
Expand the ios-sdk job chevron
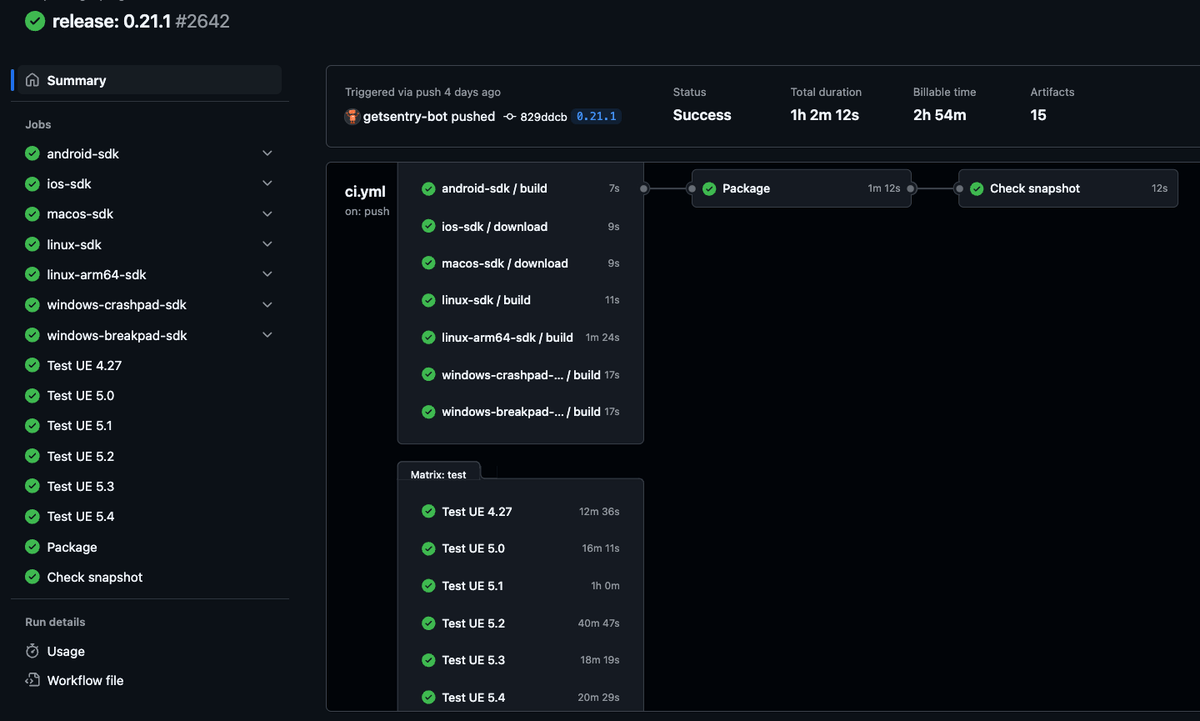267,184
